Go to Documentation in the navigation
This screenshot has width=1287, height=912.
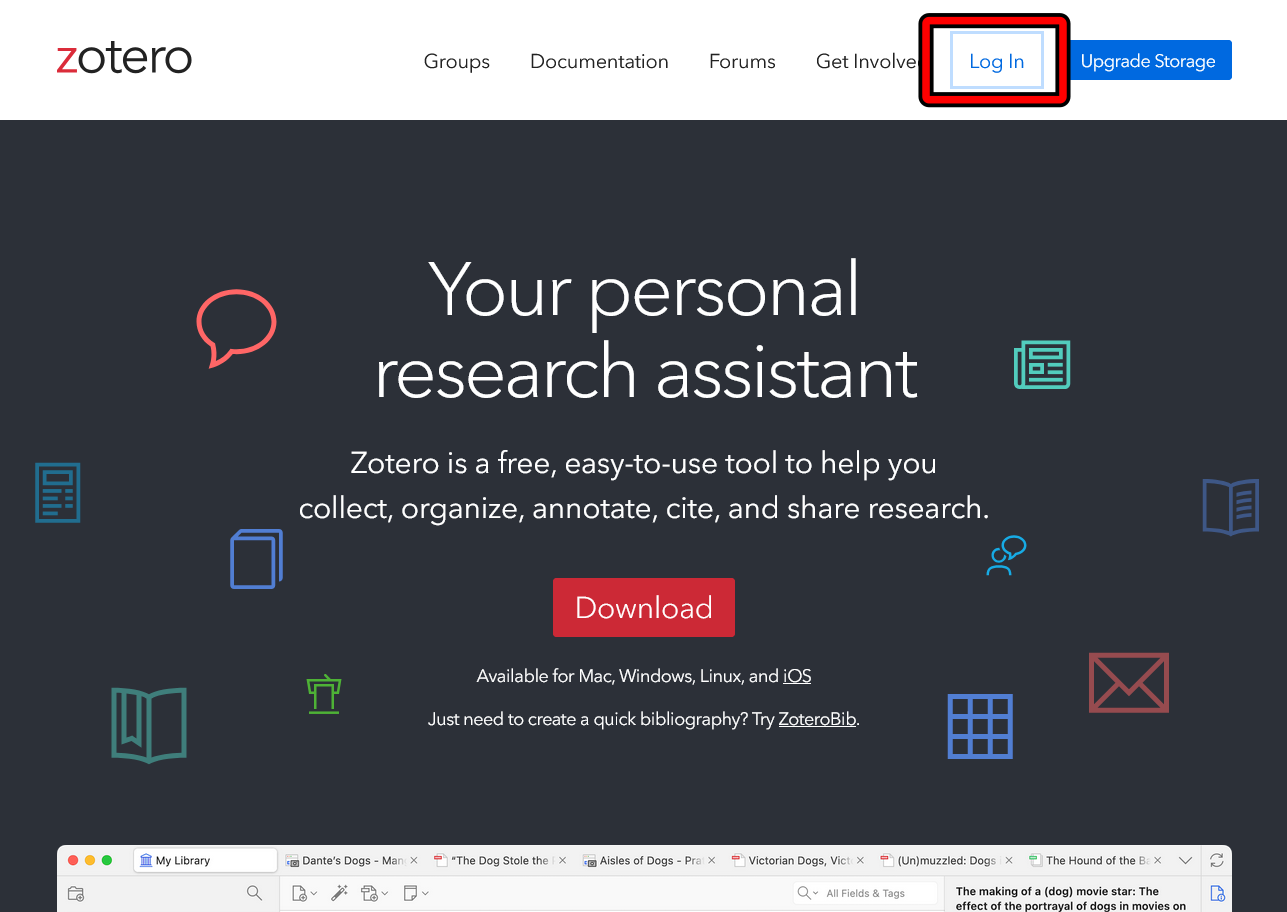[599, 61]
